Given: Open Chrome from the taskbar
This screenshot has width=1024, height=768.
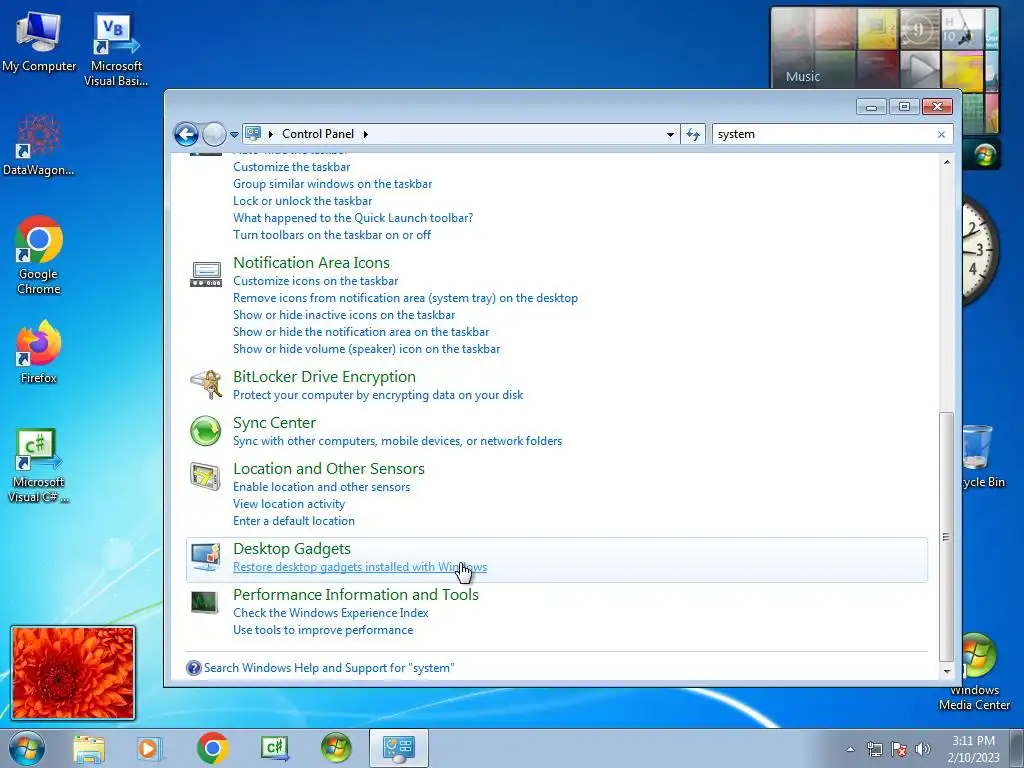Looking at the screenshot, I should click(x=212, y=748).
